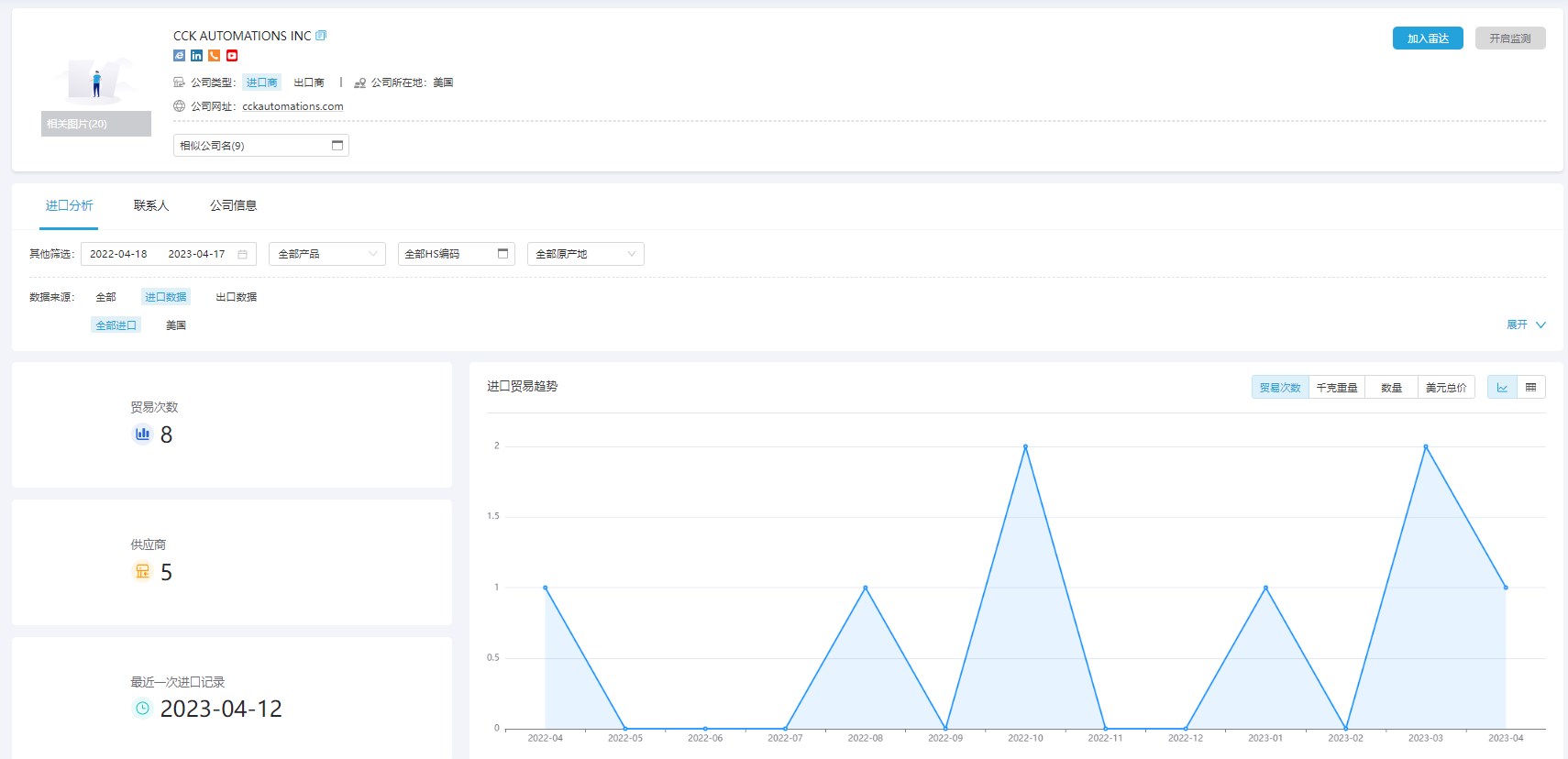Viewport: 1568px width, 759px height.
Task: Copy the CCK AUTOMATIONS INC company name
Action: pos(321,36)
